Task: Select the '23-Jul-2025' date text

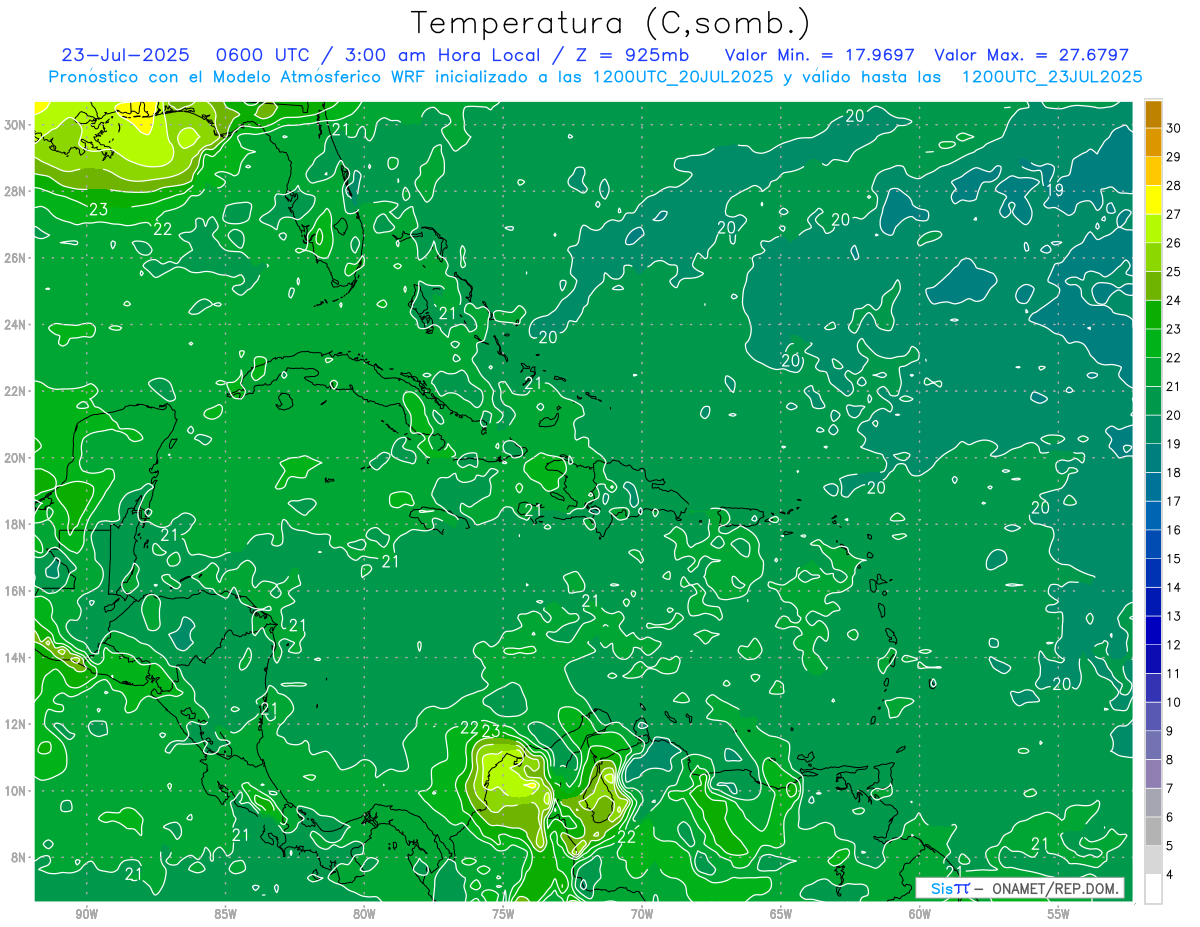Action: [x=124, y=55]
